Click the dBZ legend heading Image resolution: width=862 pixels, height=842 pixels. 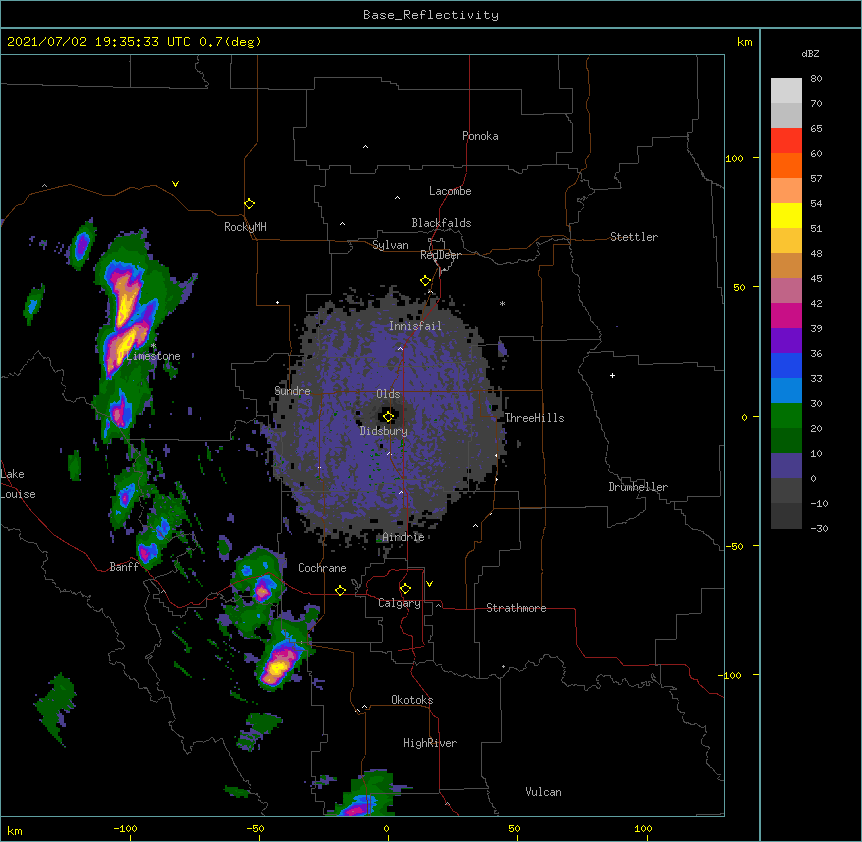(x=810, y=53)
